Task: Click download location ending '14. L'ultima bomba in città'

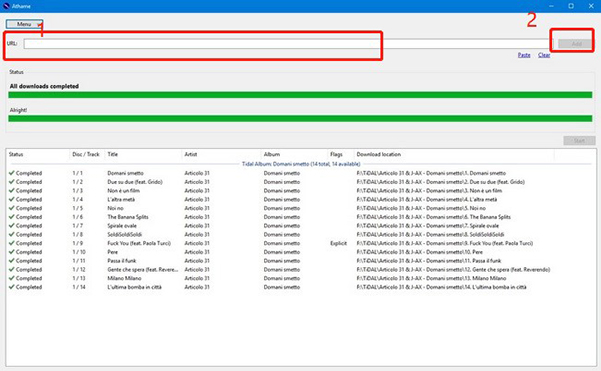Action: point(442,287)
